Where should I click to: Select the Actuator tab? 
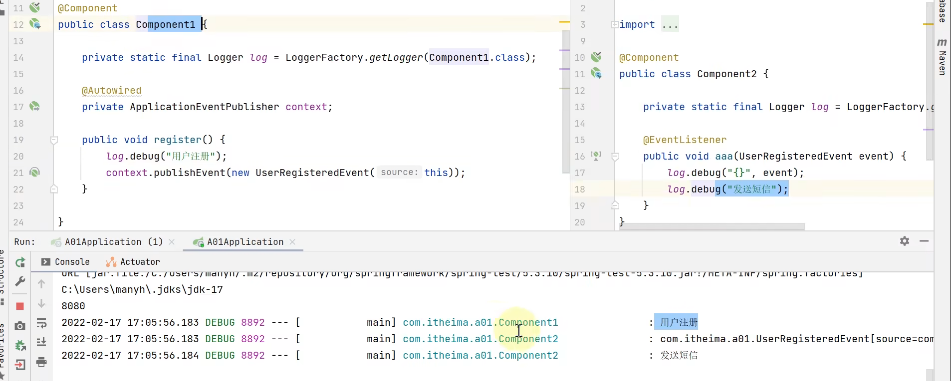(x=133, y=262)
